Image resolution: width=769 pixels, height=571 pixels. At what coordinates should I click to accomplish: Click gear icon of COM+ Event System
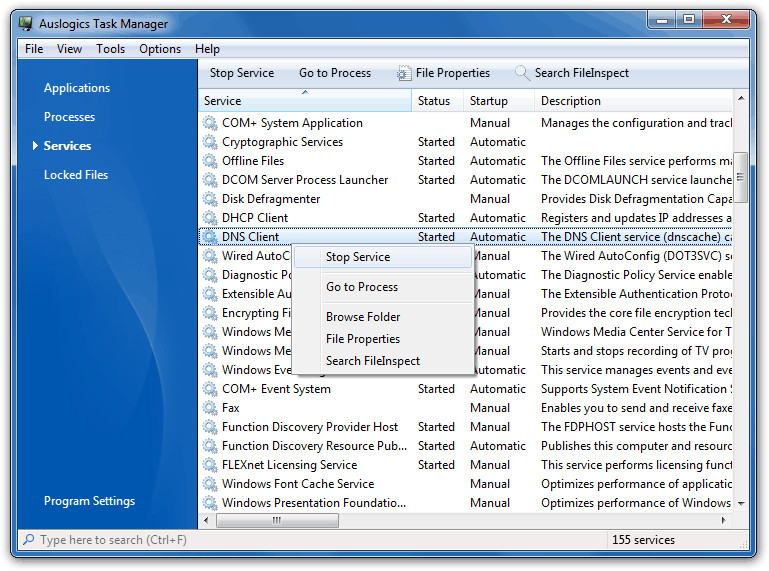point(210,389)
